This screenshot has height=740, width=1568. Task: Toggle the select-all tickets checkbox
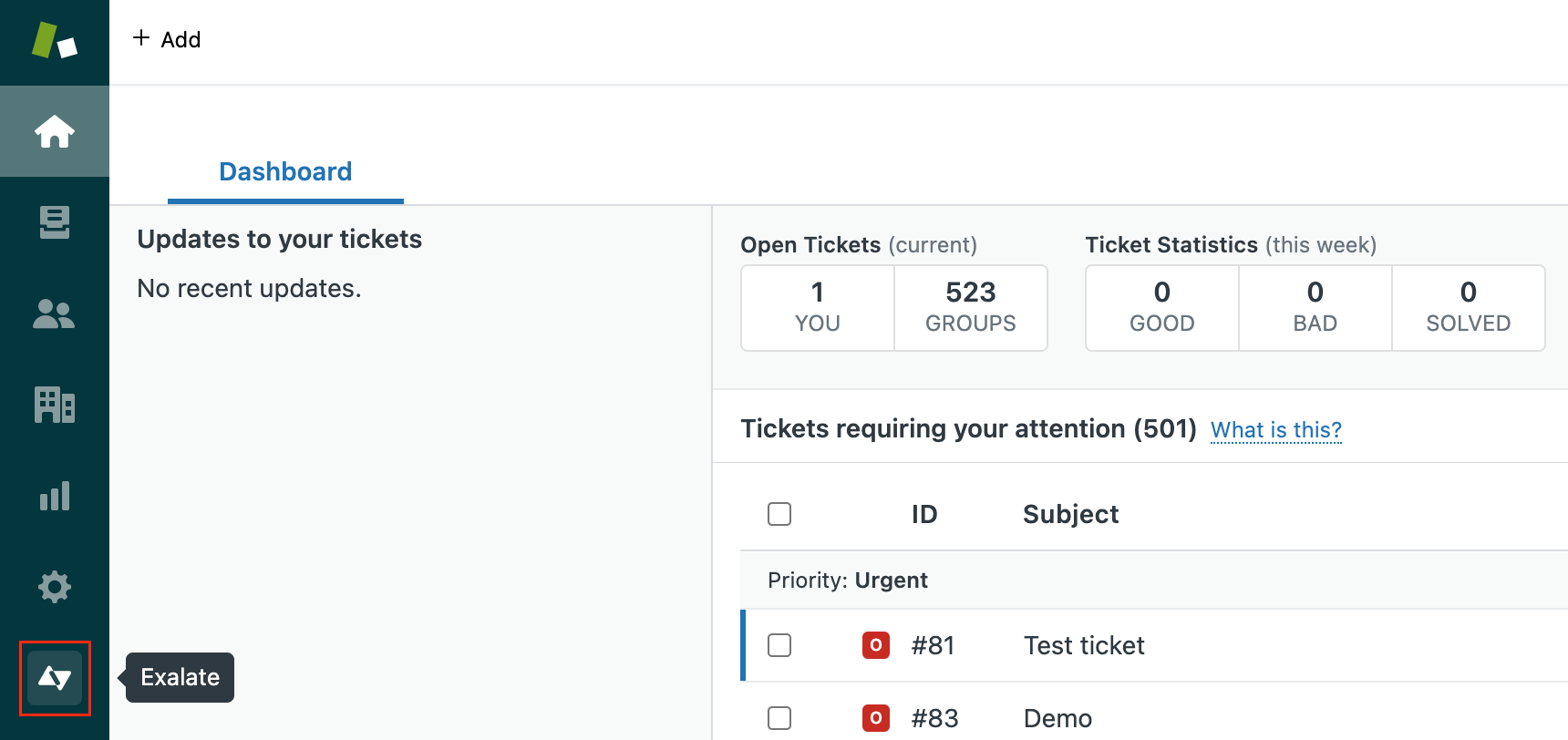click(779, 514)
